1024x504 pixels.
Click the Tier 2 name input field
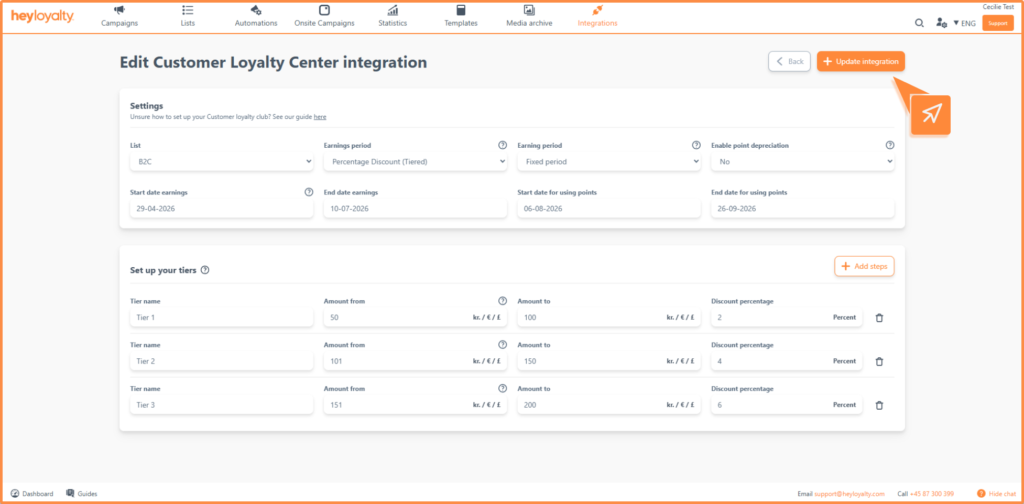pos(222,361)
